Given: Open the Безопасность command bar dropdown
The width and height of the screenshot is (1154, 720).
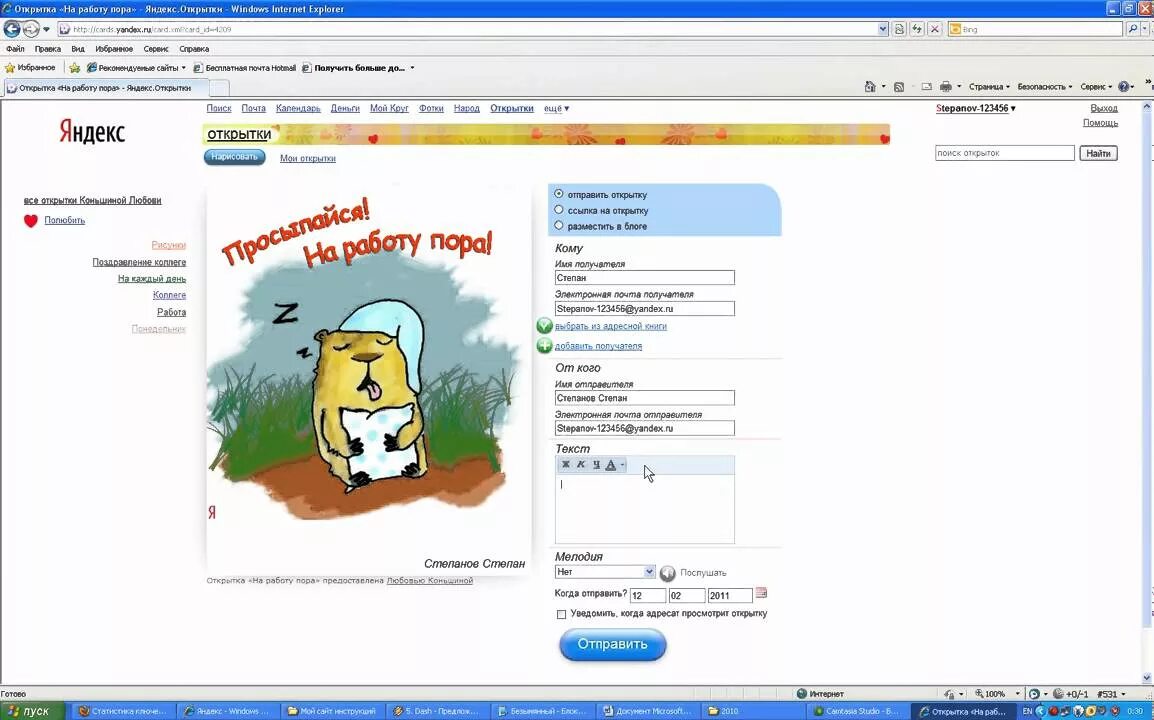Looking at the screenshot, I should [x=1044, y=87].
